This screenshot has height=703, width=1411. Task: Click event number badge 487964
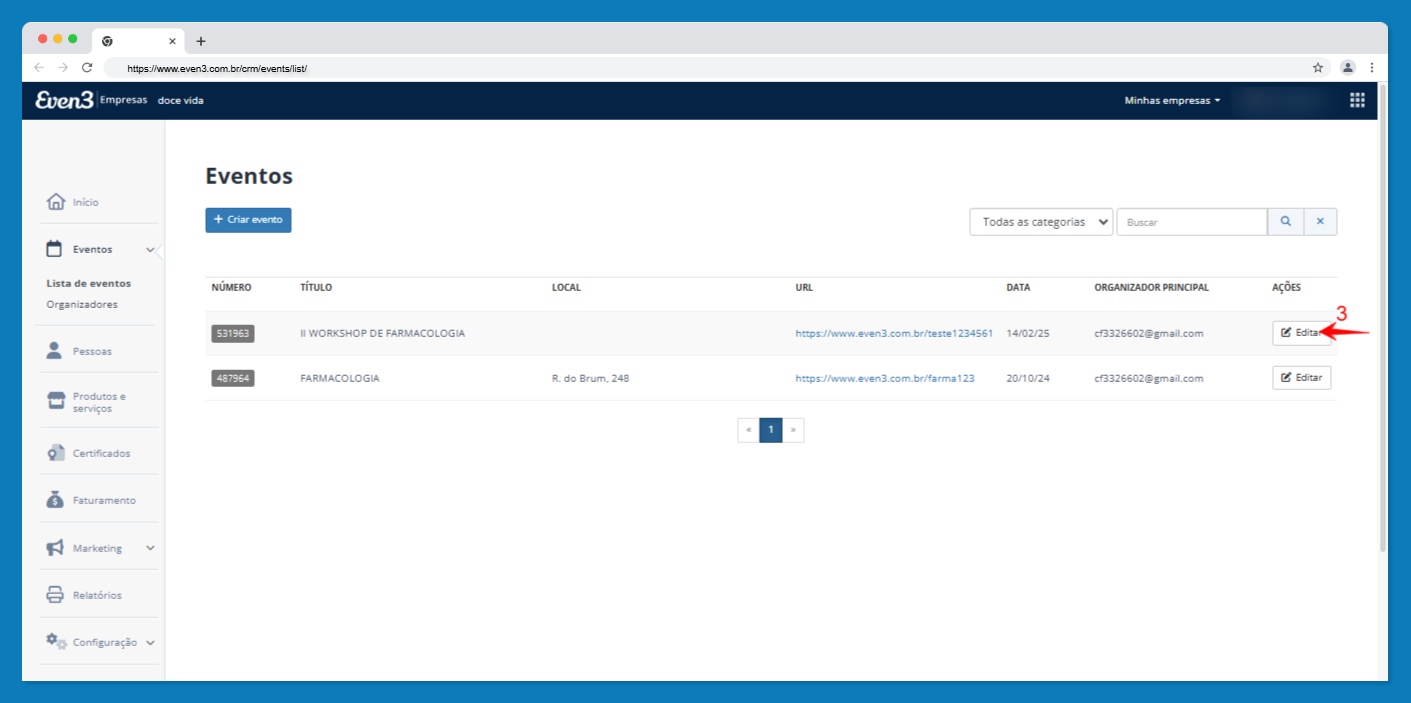click(x=233, y=378)
